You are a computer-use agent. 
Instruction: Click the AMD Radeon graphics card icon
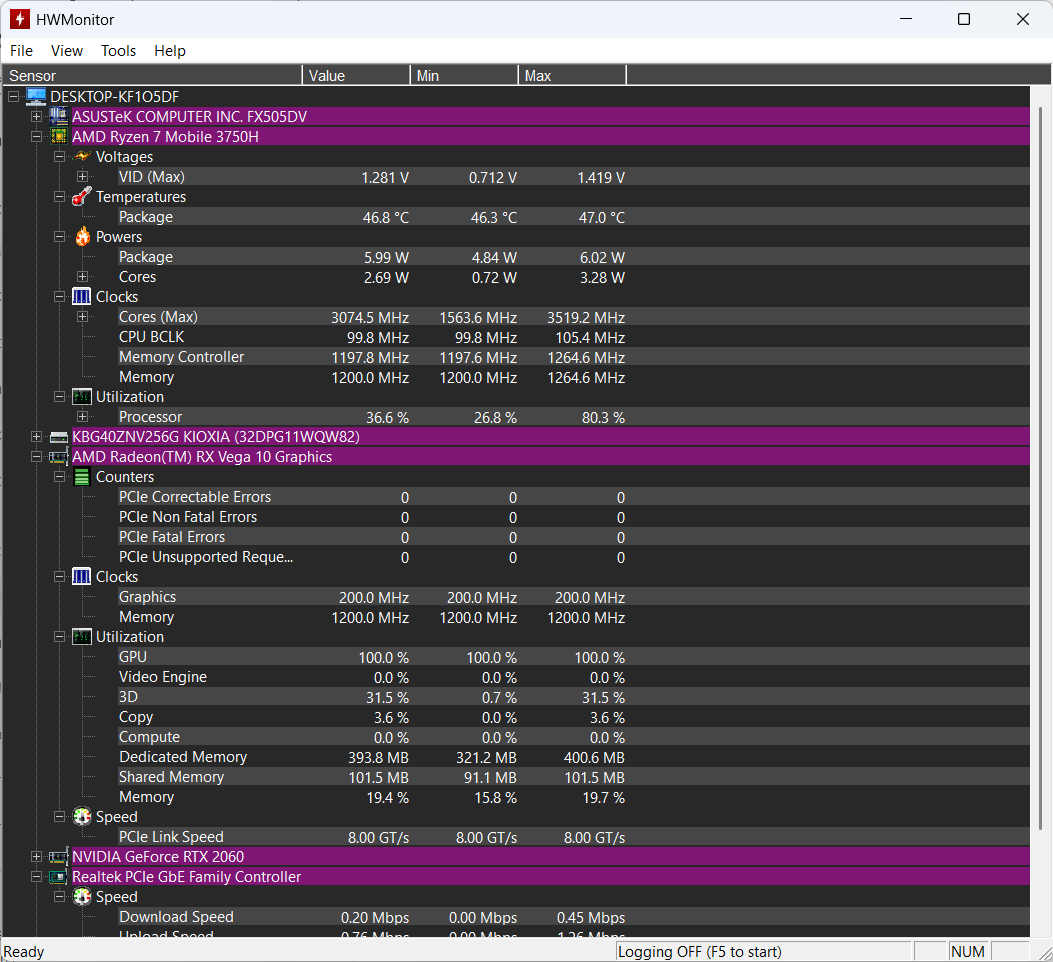[x=58, y=457]
